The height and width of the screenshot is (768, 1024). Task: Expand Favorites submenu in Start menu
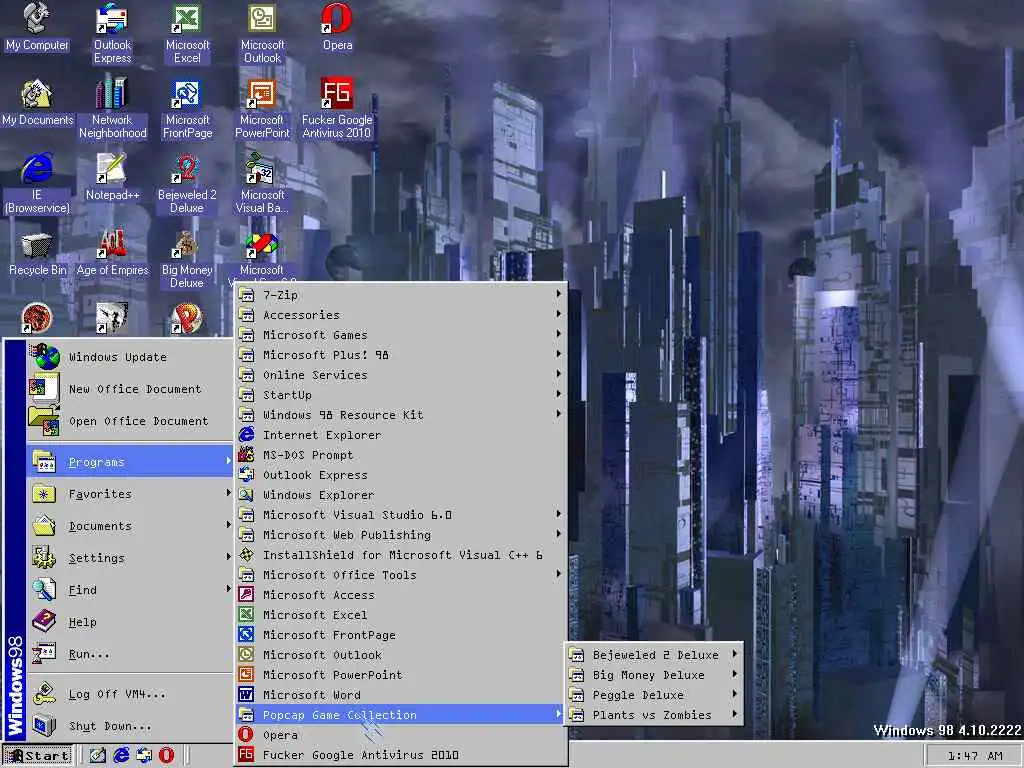pyautogui.click(x=130, y=494)
